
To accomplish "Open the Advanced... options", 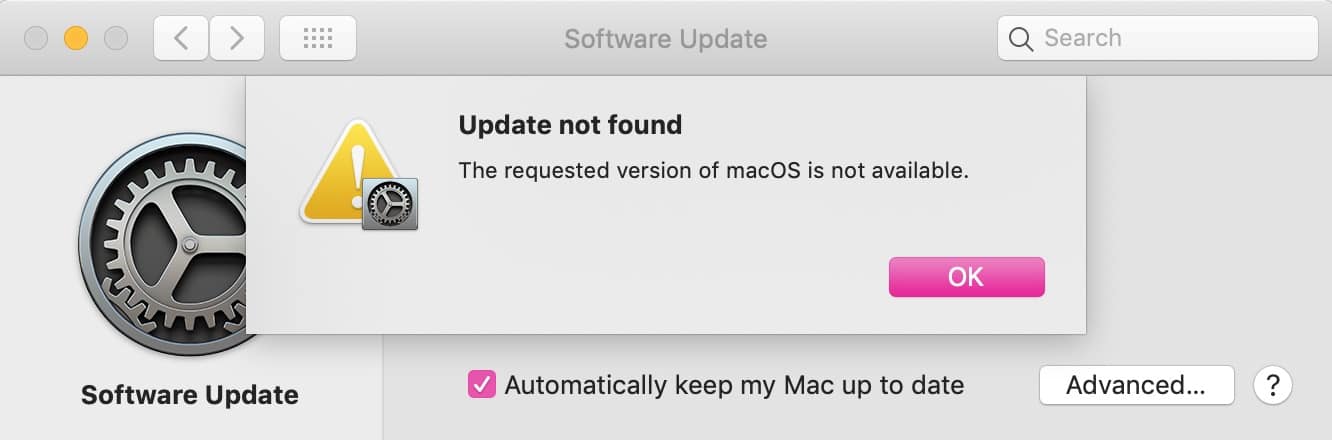I will pyautogui.click(x=1136, y=385).
